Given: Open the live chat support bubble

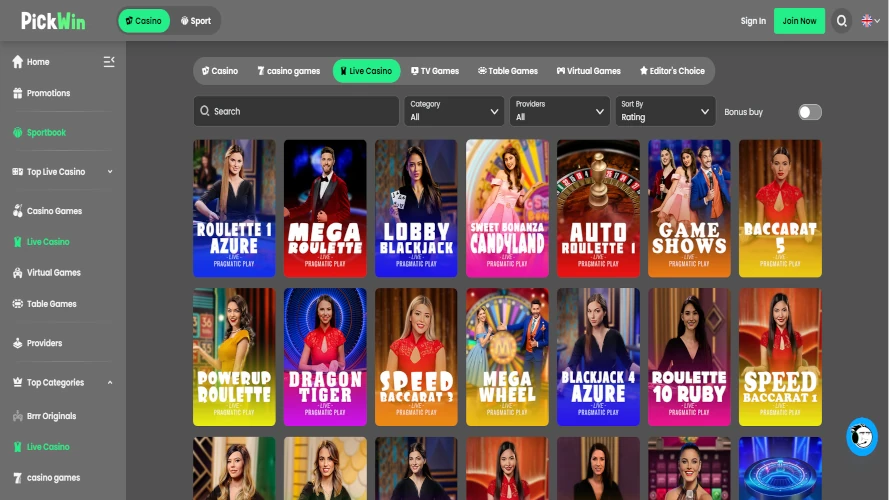Looking at the screenshot, I should click(x=862, y=437).
